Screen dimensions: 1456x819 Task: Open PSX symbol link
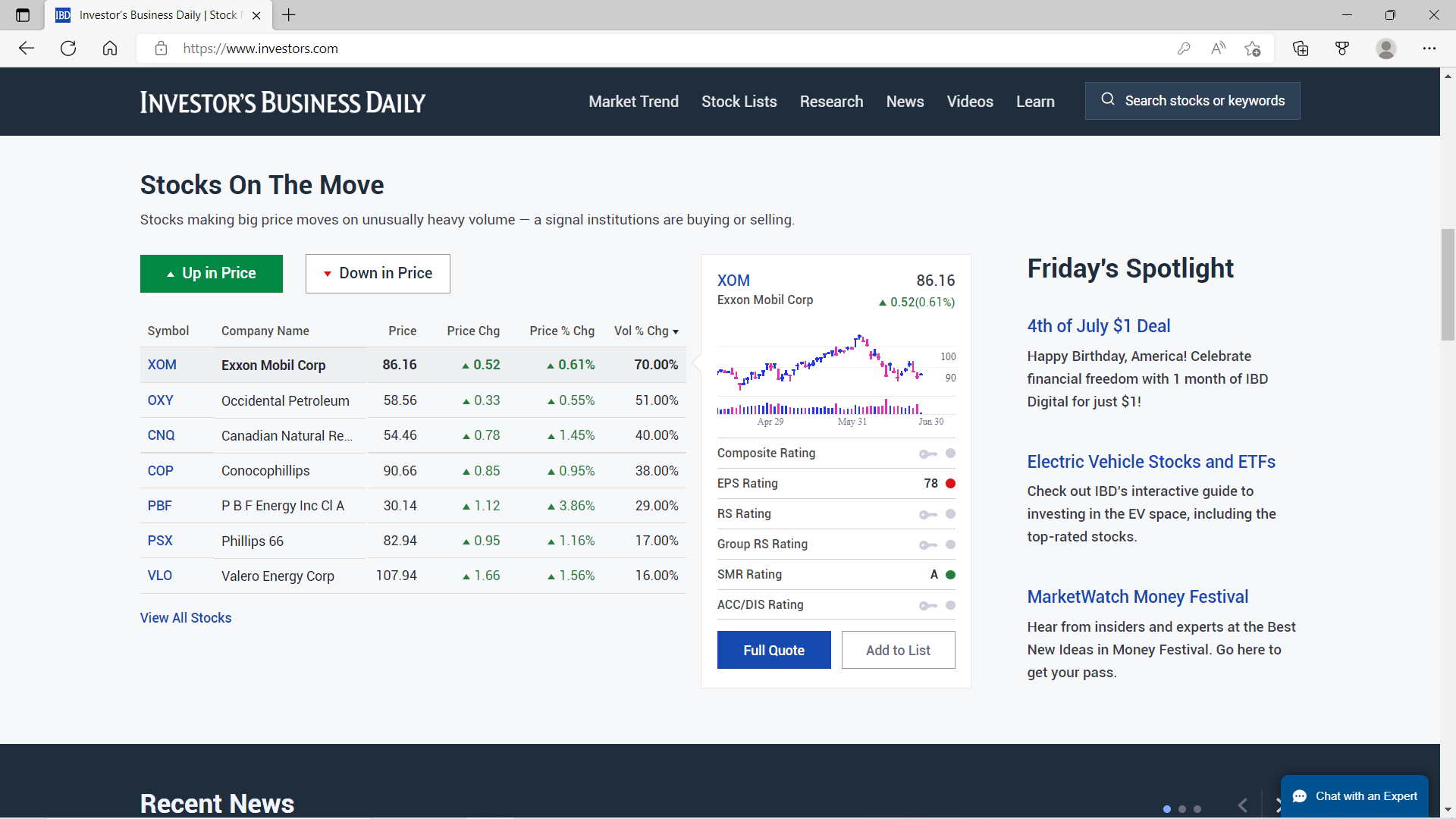pos(160,541)
